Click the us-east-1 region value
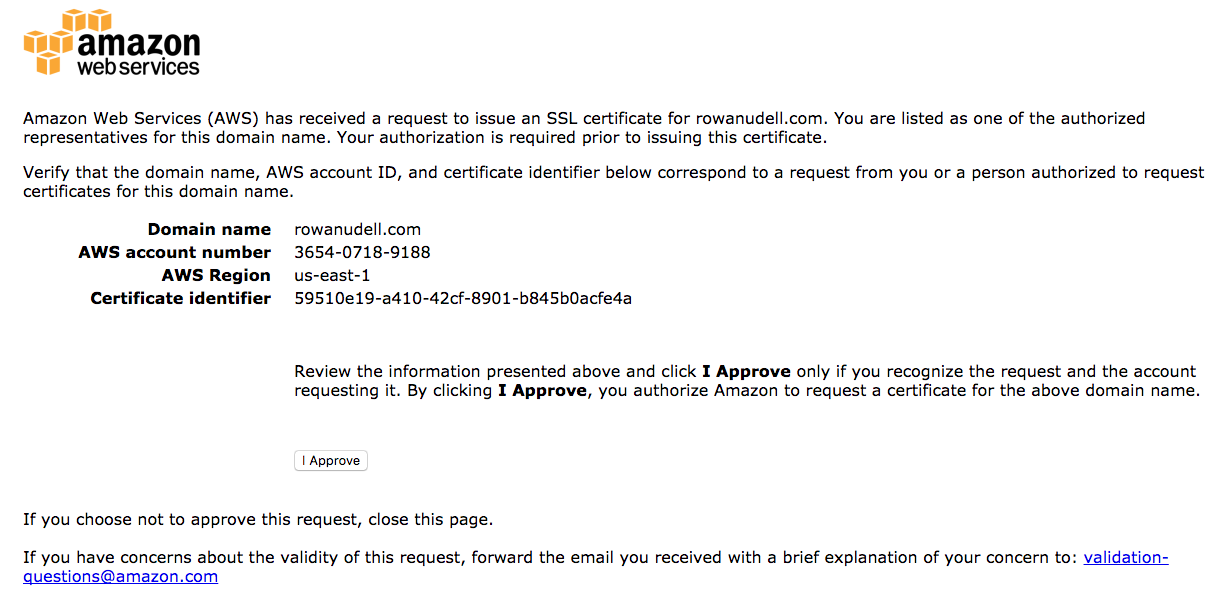 click(x=332, y=276)
